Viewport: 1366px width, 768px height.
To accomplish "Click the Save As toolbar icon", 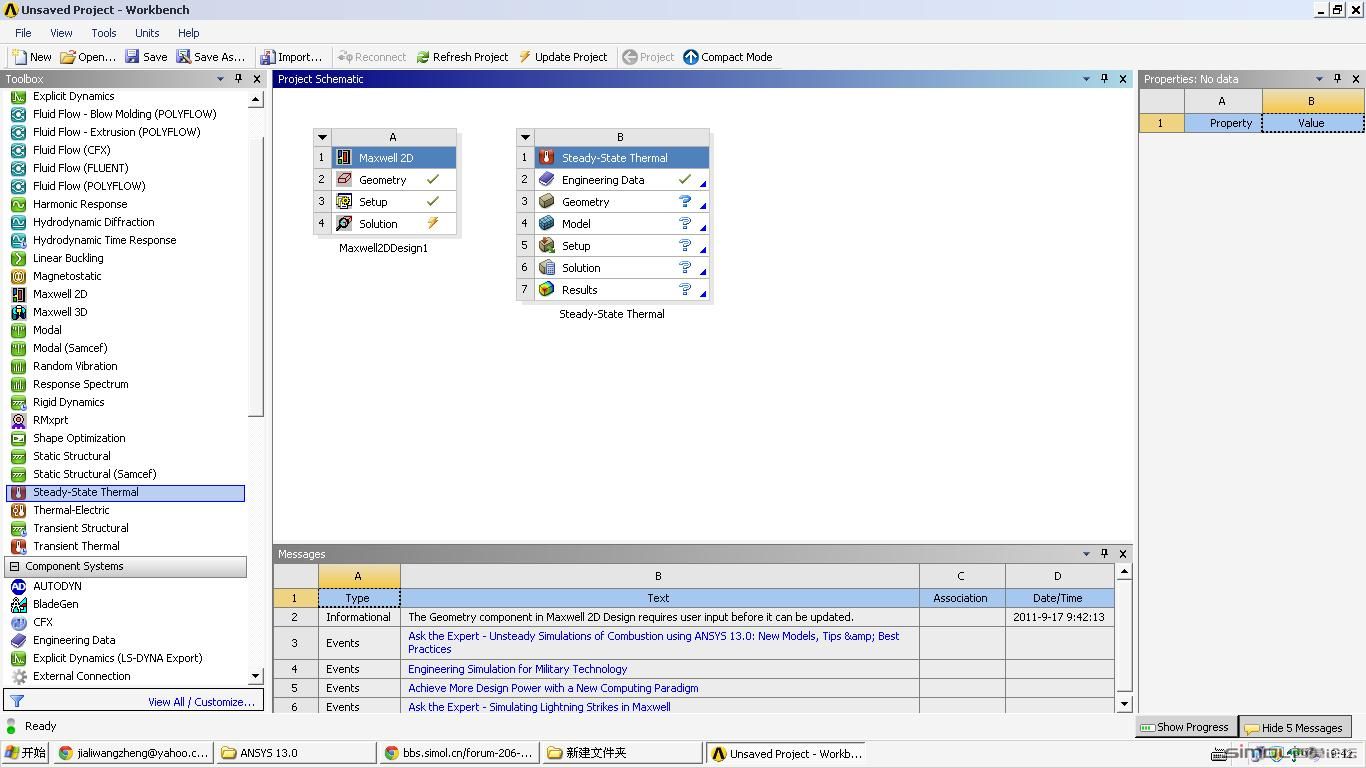I will pos(184,57).
